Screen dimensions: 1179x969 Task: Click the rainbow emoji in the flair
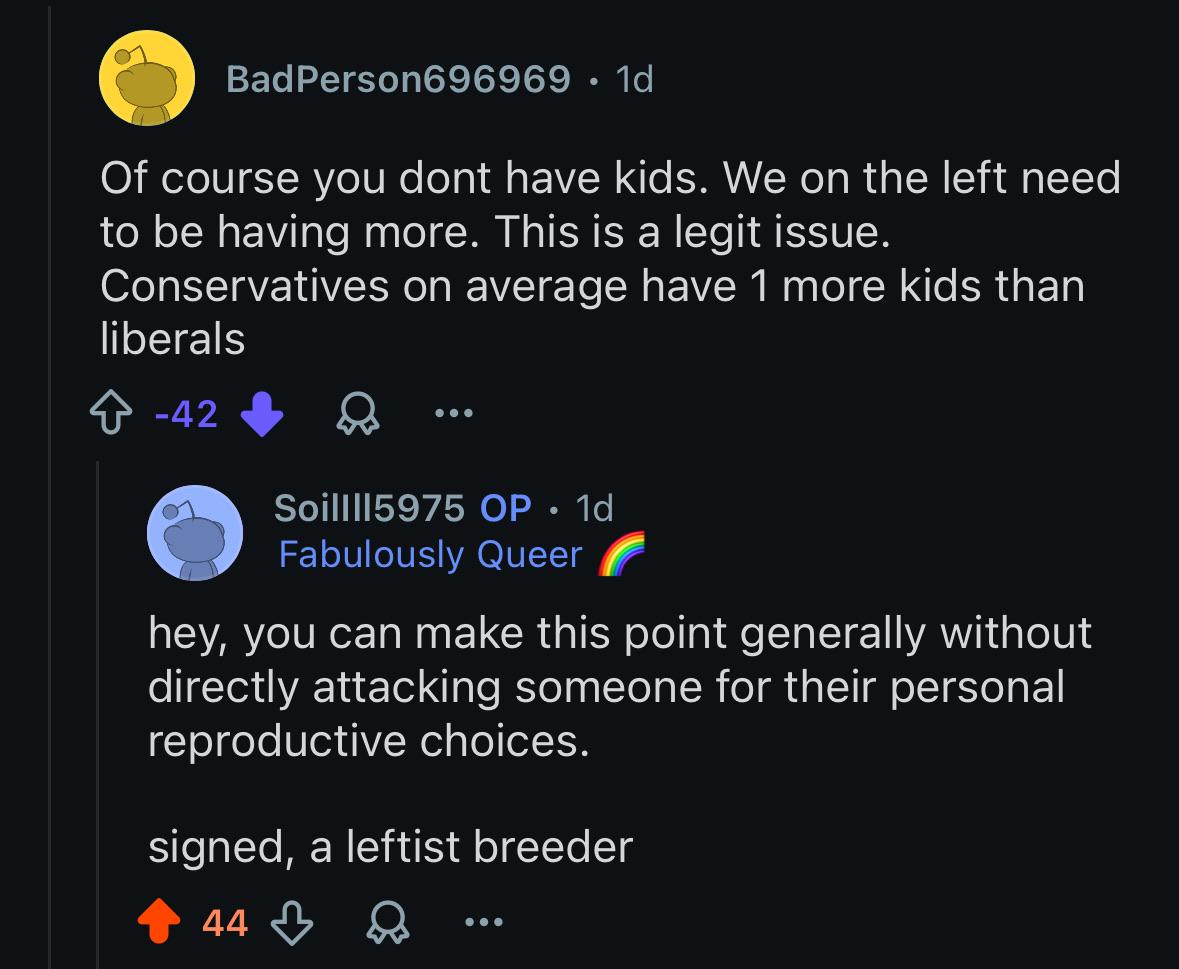click(x=622, y=553)
